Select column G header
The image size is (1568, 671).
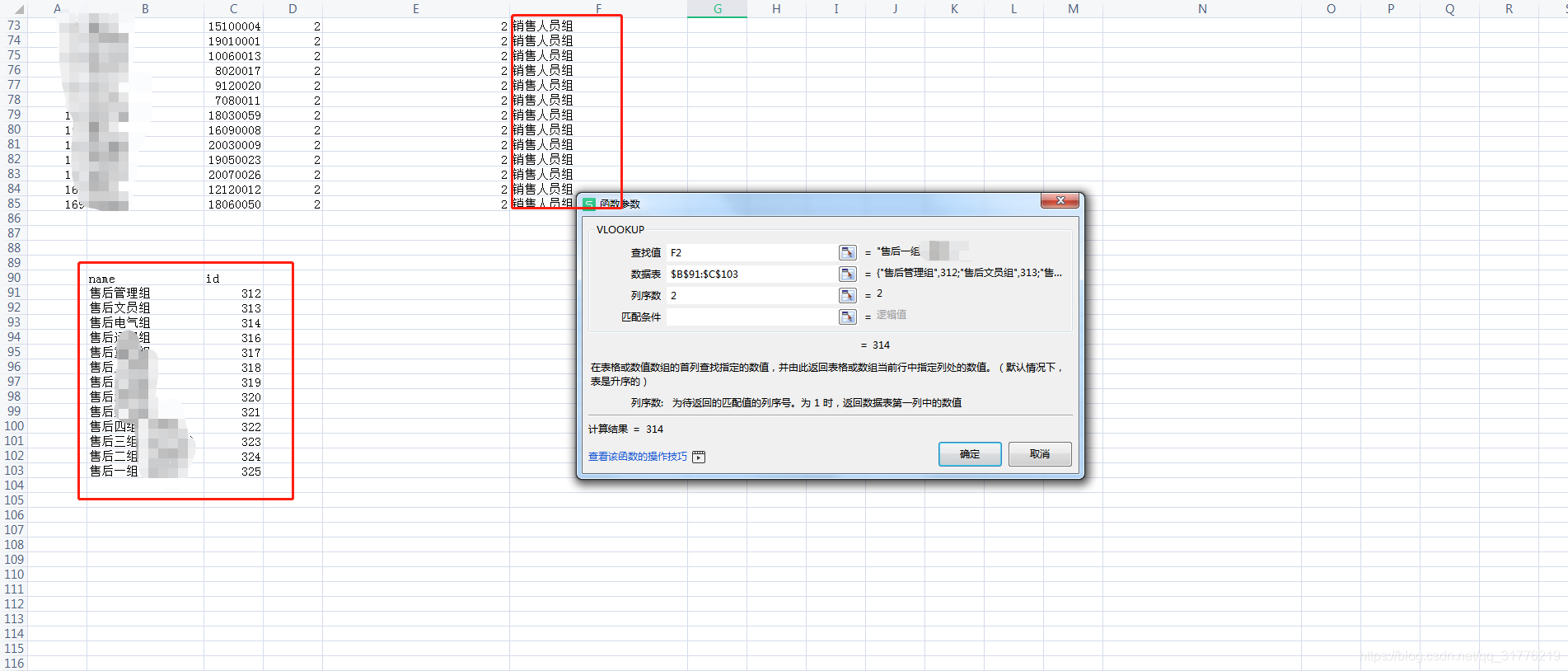coord(717,9)
